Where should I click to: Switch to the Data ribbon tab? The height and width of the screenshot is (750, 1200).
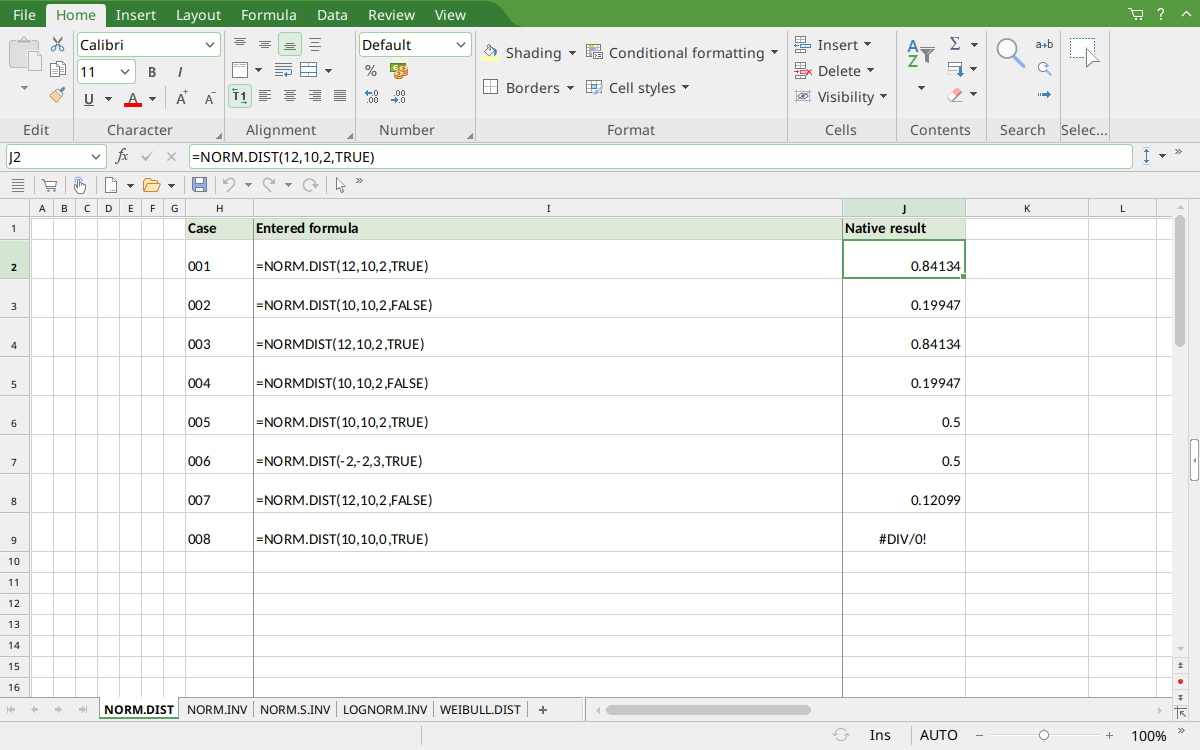point(332,15)
